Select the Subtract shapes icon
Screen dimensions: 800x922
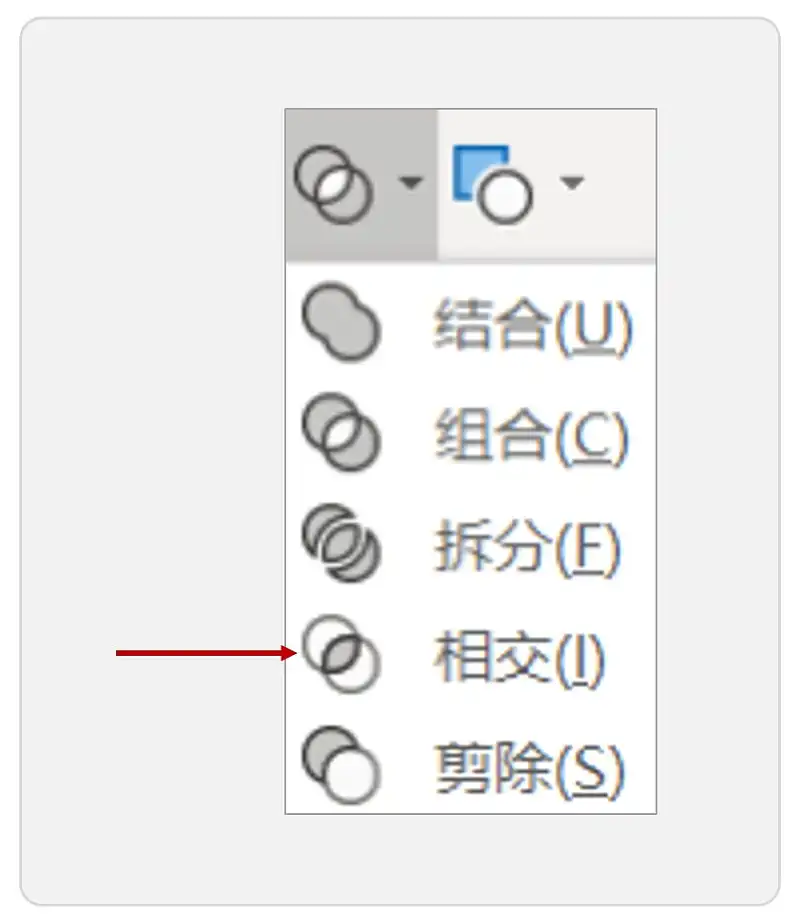(341, 765)
